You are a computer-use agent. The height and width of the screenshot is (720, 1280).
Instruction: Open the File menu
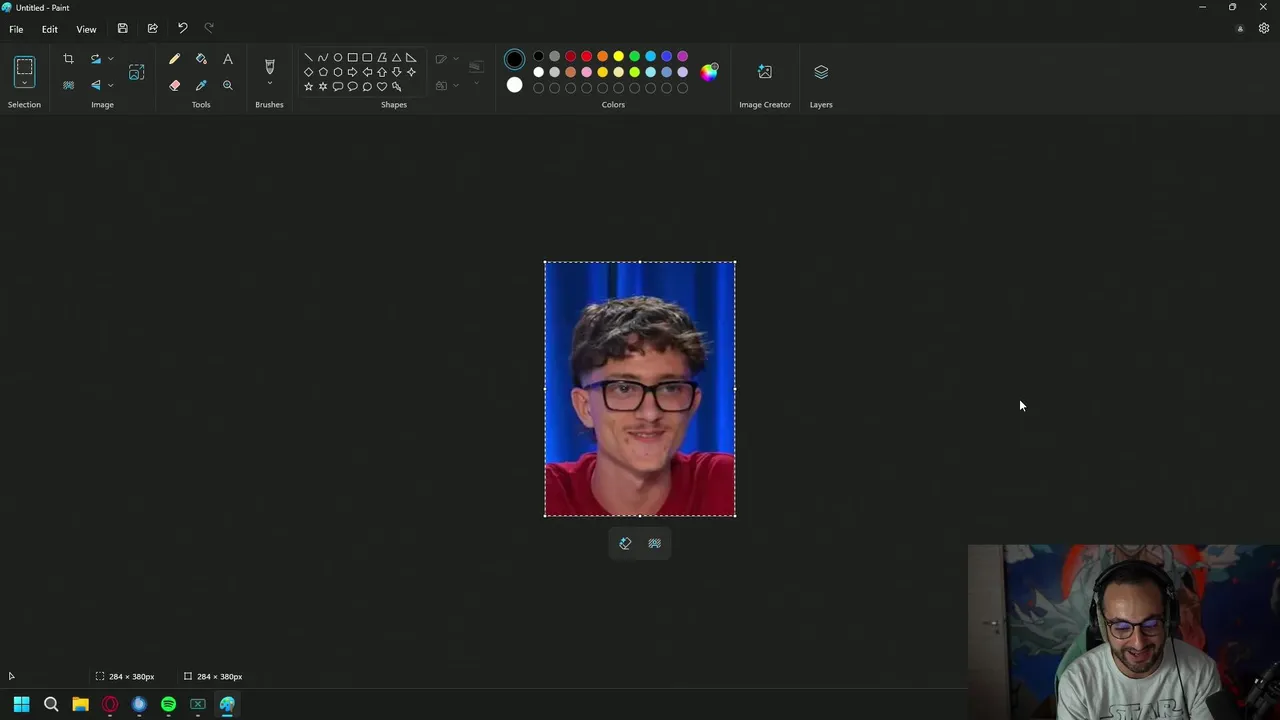(x=16, y=29)
